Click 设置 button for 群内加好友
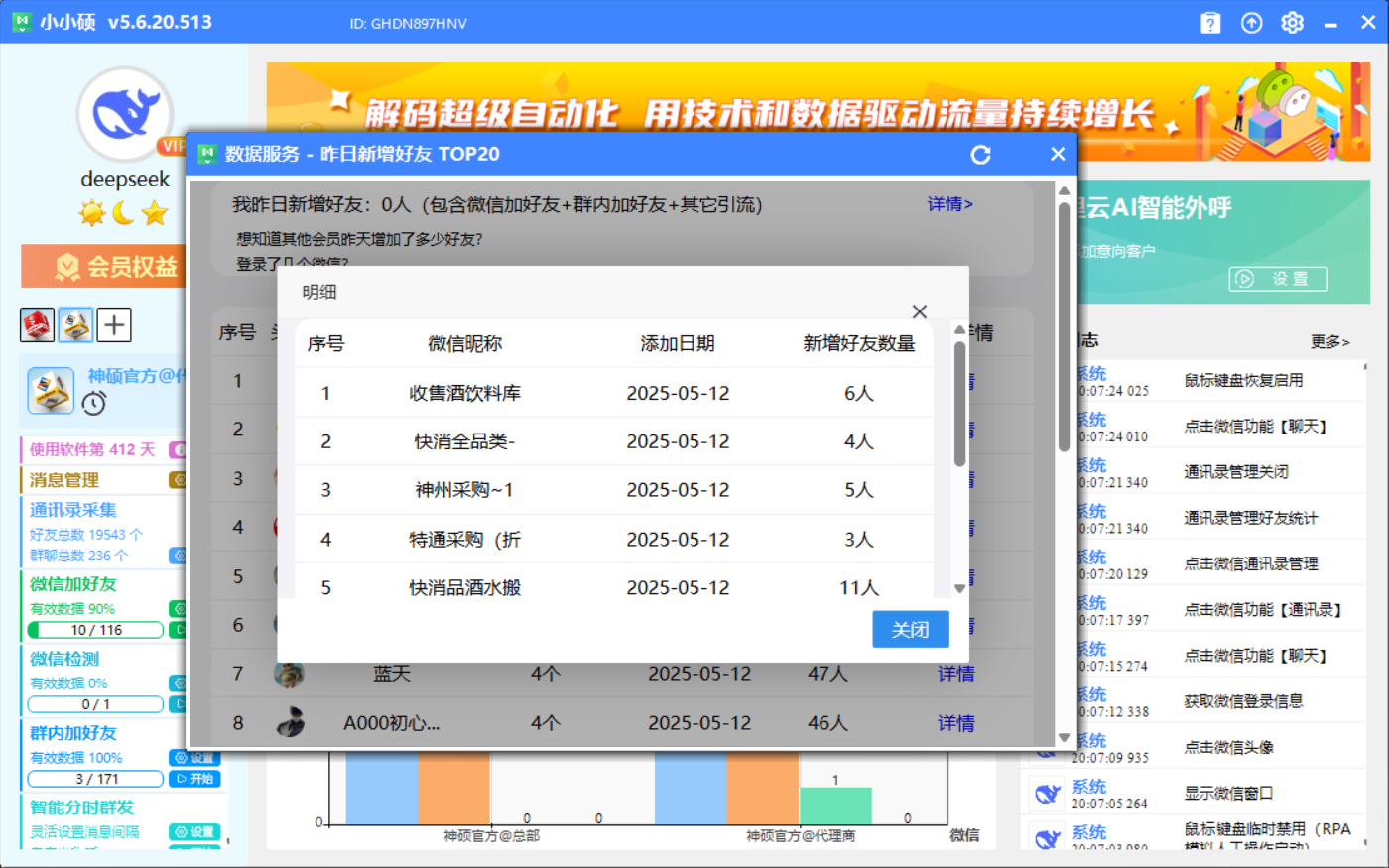This screenshot has width=1389, height=868. (193, 758)
